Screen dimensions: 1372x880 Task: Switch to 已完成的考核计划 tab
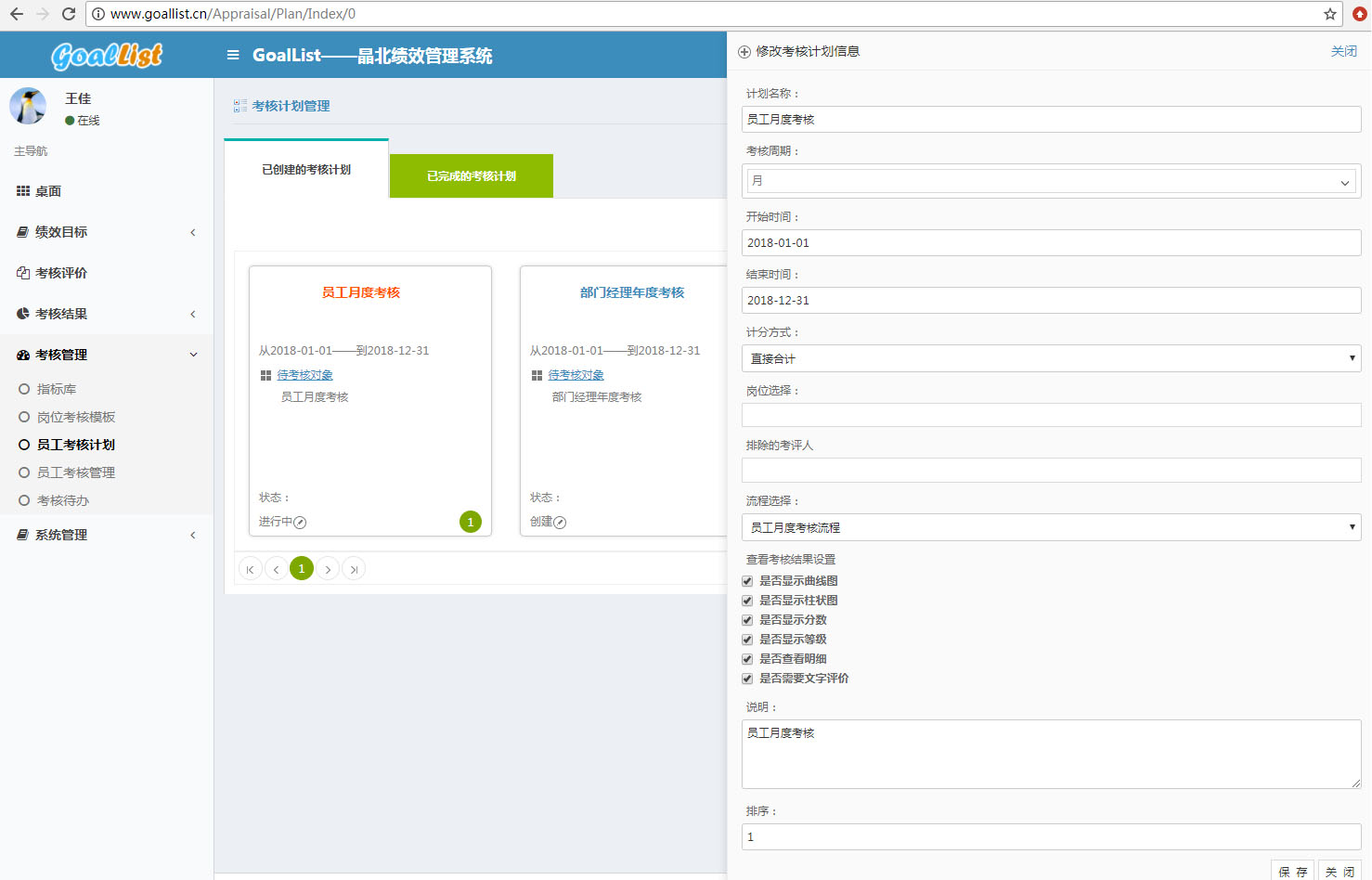coord(472,176)
